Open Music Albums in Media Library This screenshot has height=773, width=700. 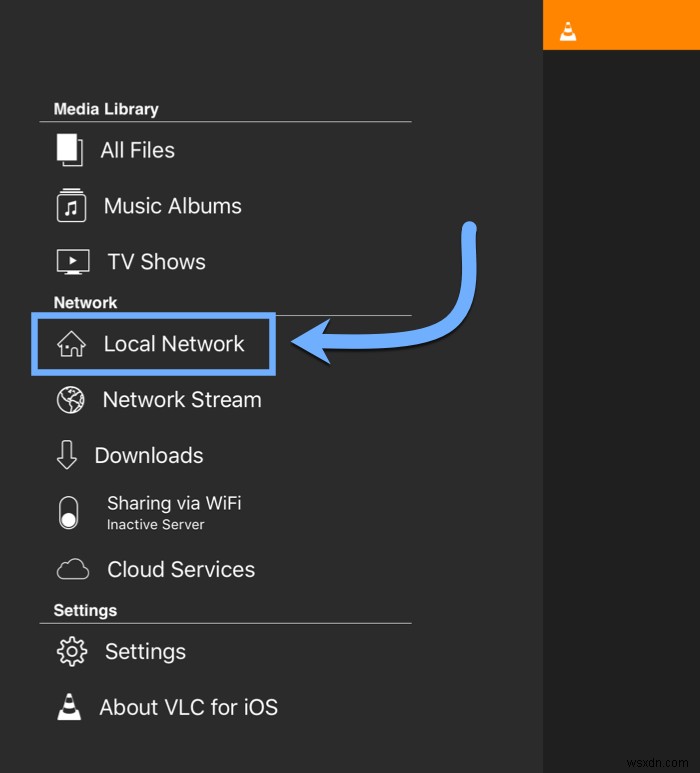pyautogui.click(x=173, y=206)
